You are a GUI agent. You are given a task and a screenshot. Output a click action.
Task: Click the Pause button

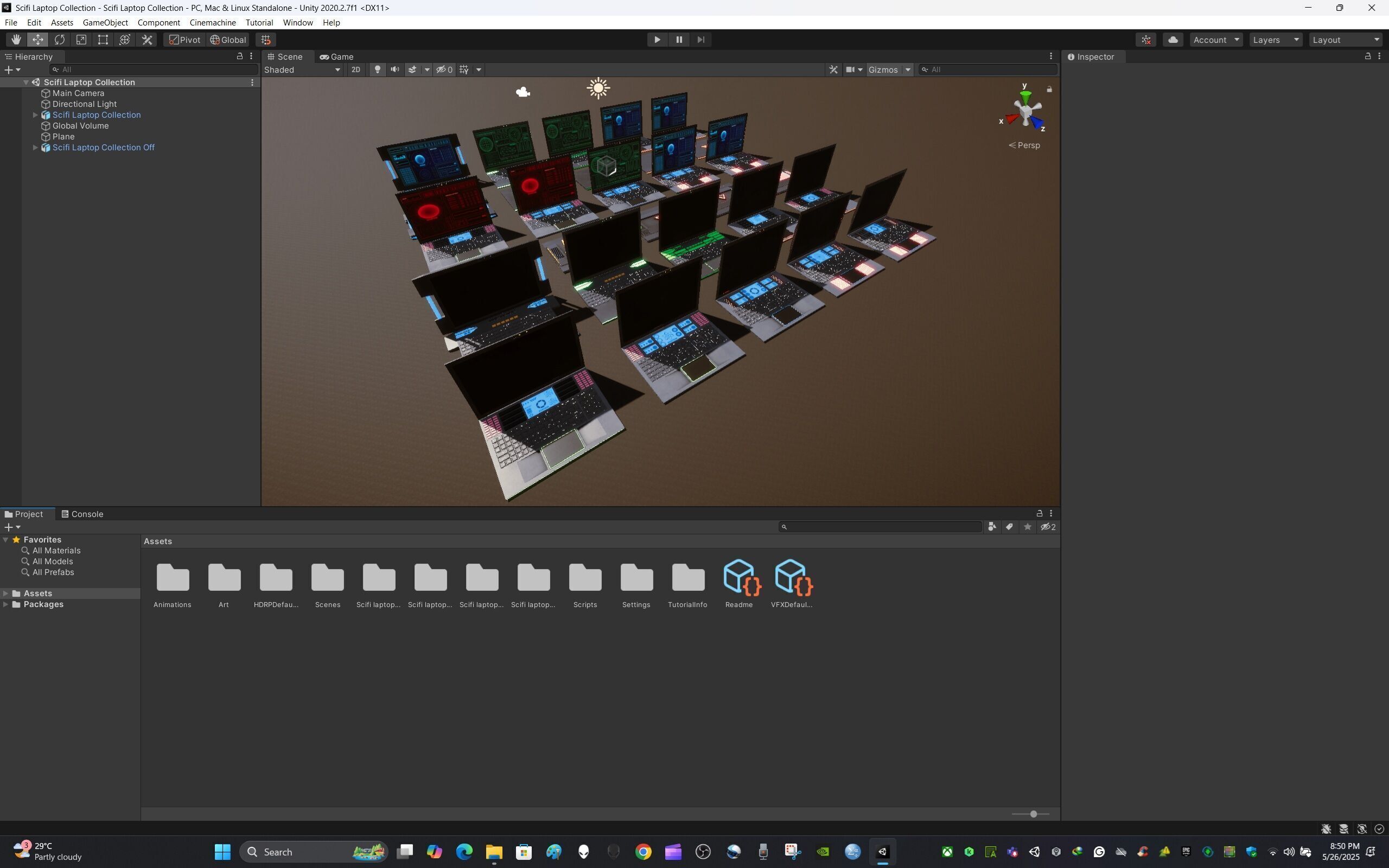[x=679, y=40]
